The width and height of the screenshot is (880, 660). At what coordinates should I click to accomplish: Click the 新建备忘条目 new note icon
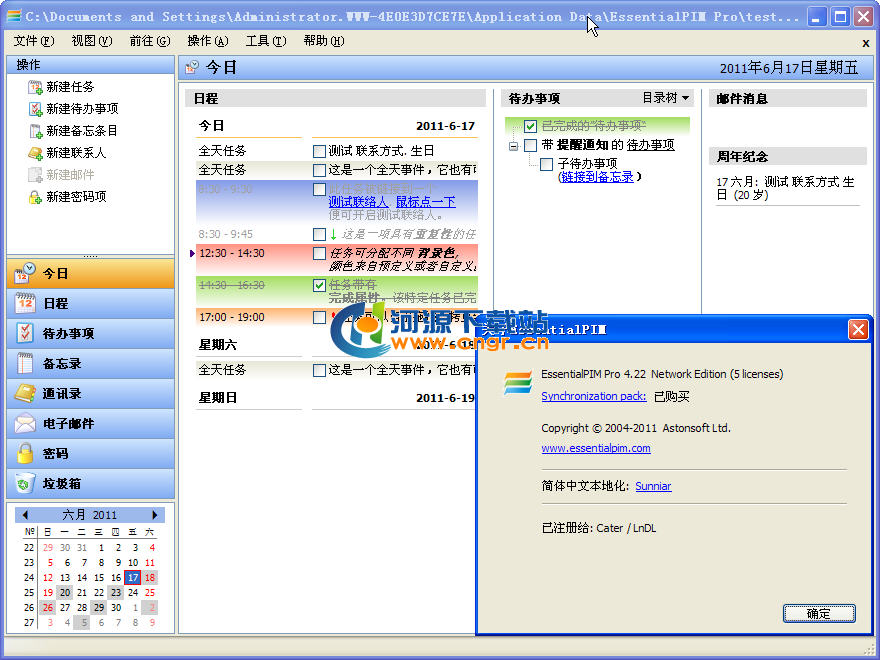(35, 131)
